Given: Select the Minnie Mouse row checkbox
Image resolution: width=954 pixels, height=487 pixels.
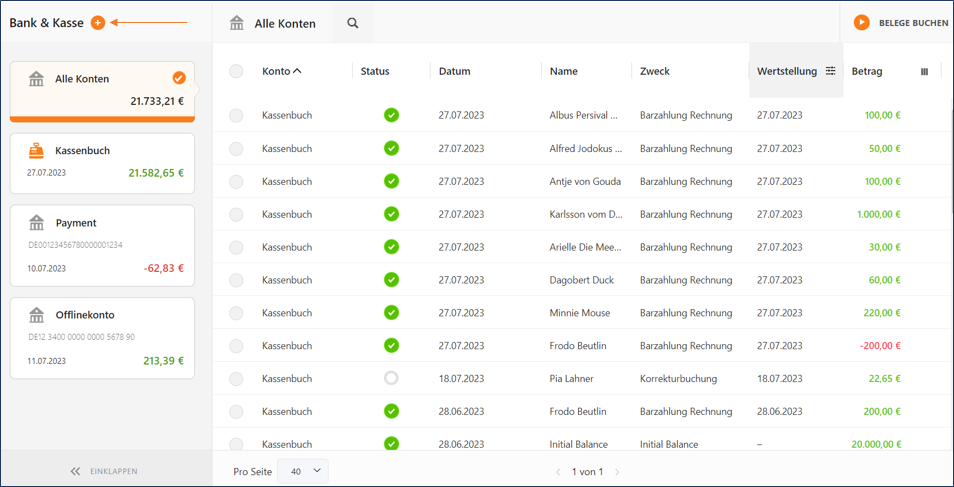Looking at the screenshot, I should 236,312.
